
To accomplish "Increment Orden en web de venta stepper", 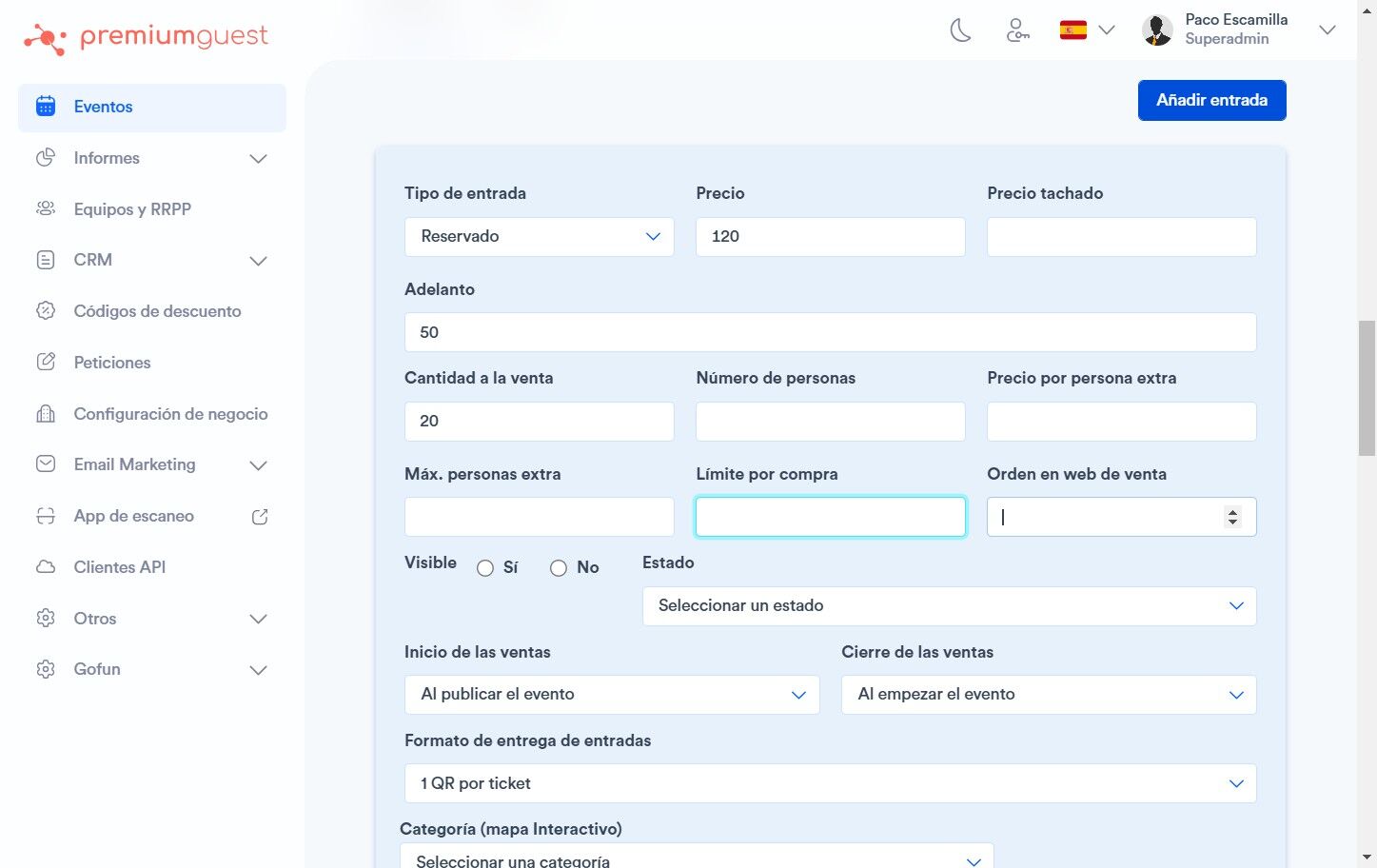I will [x=1232, y=511].
